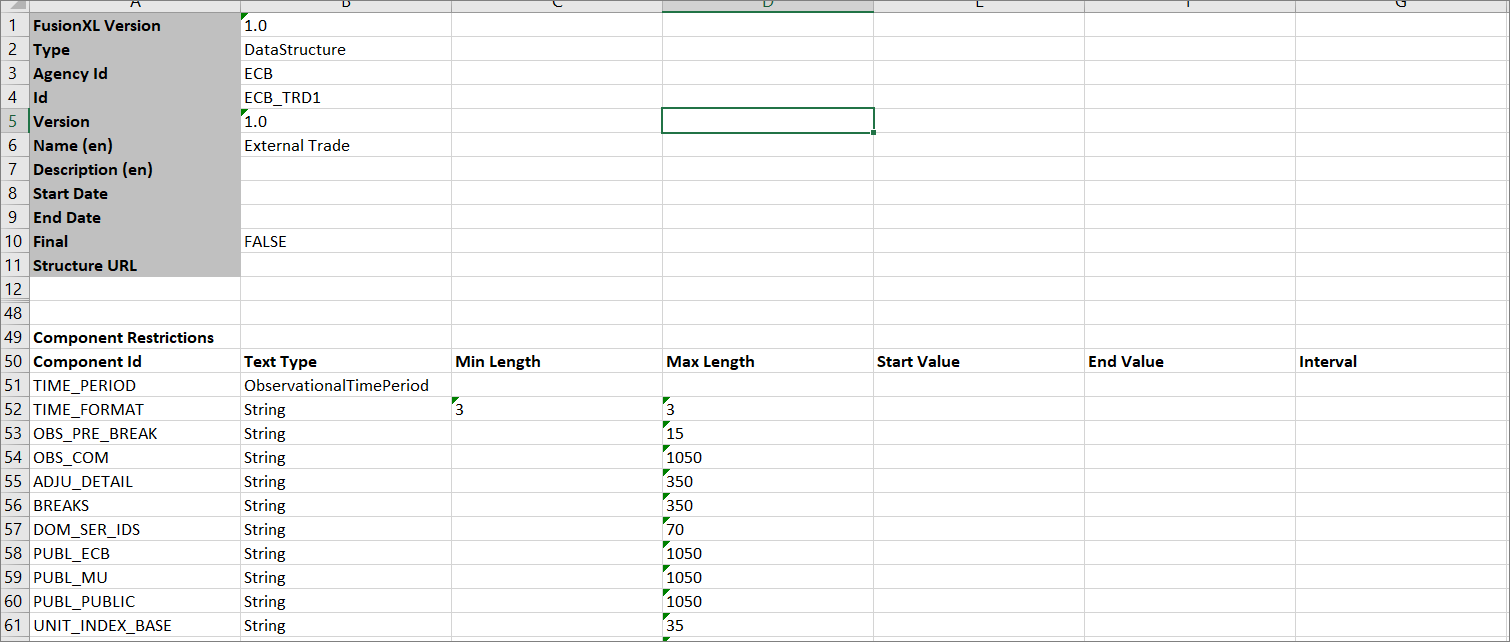Select column D header
This screenshot has height=642, width=1510.
pos(767,5)
